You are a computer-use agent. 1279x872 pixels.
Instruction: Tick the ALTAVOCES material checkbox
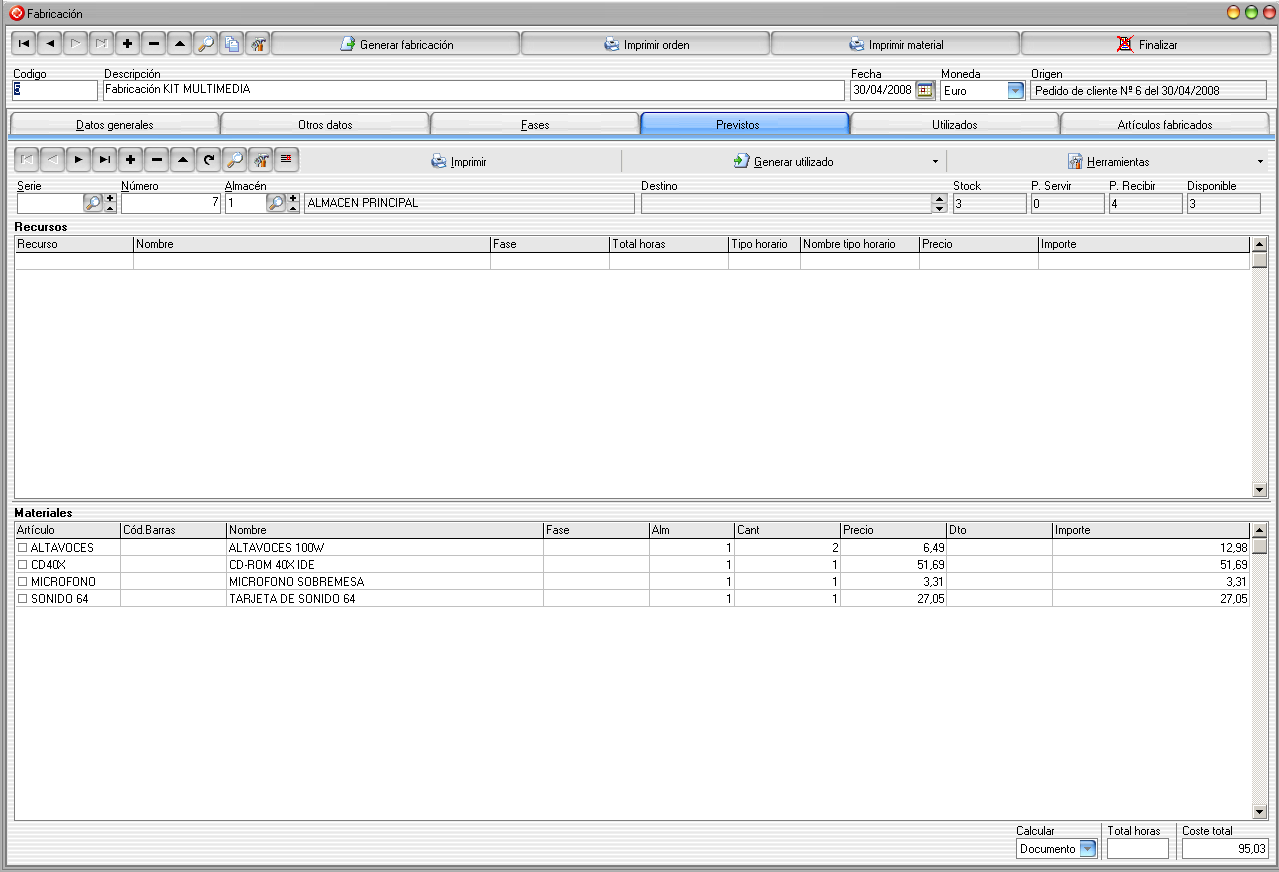pos(23,548)
